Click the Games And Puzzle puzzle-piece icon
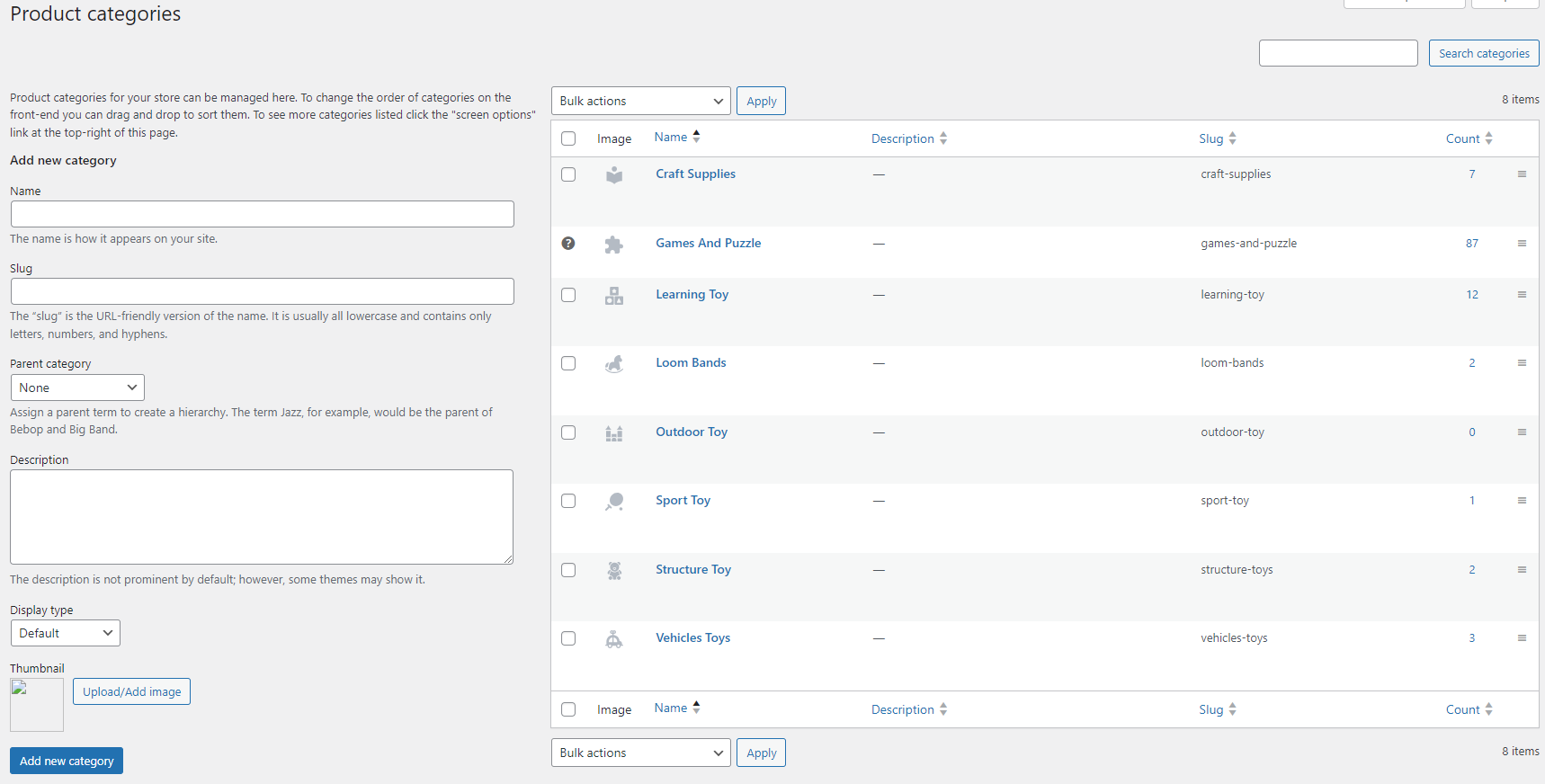 [614, 245]
